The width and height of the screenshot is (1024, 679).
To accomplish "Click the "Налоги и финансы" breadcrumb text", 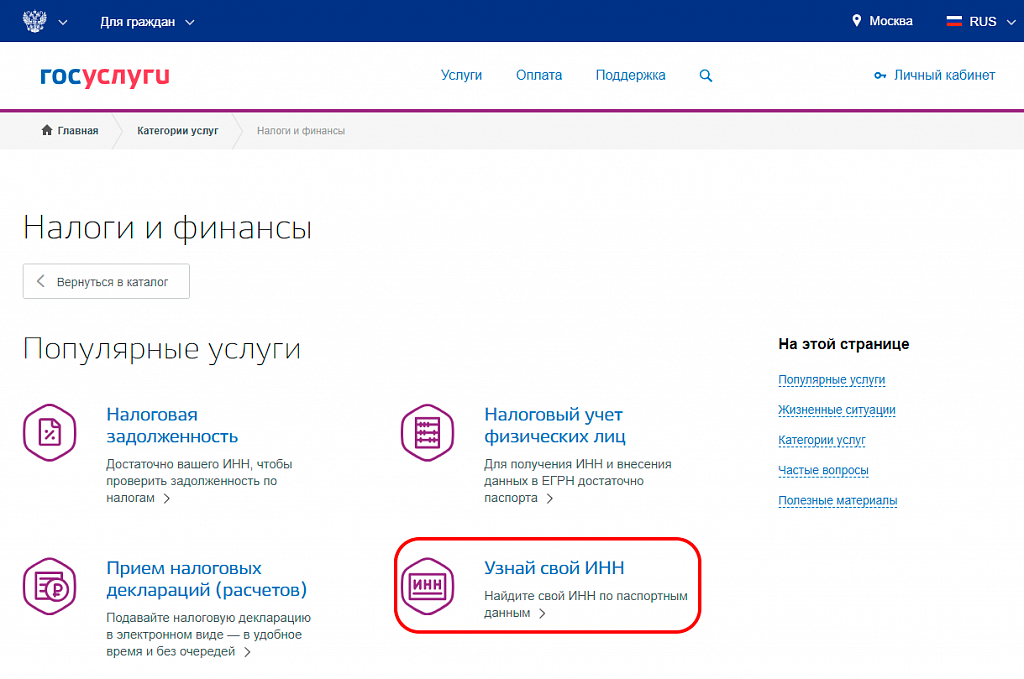I will pyautogui.click(x=300, y=131).
